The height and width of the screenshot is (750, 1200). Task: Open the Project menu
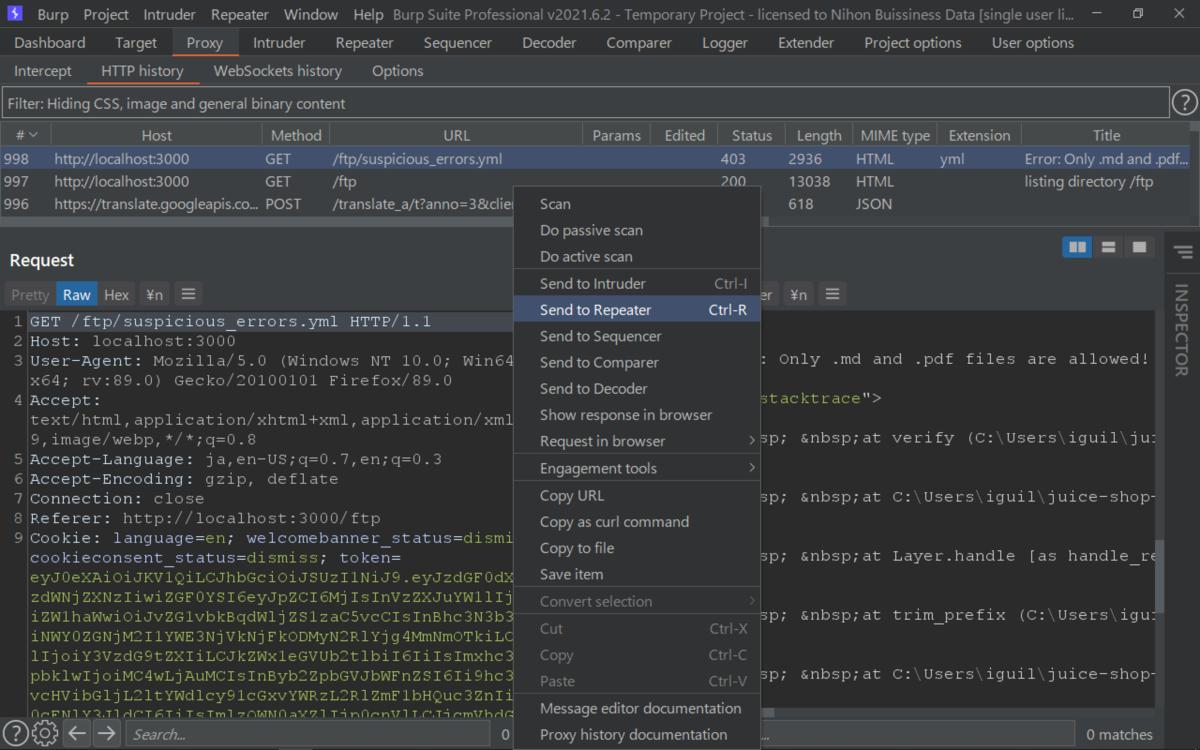pos(106,14)
